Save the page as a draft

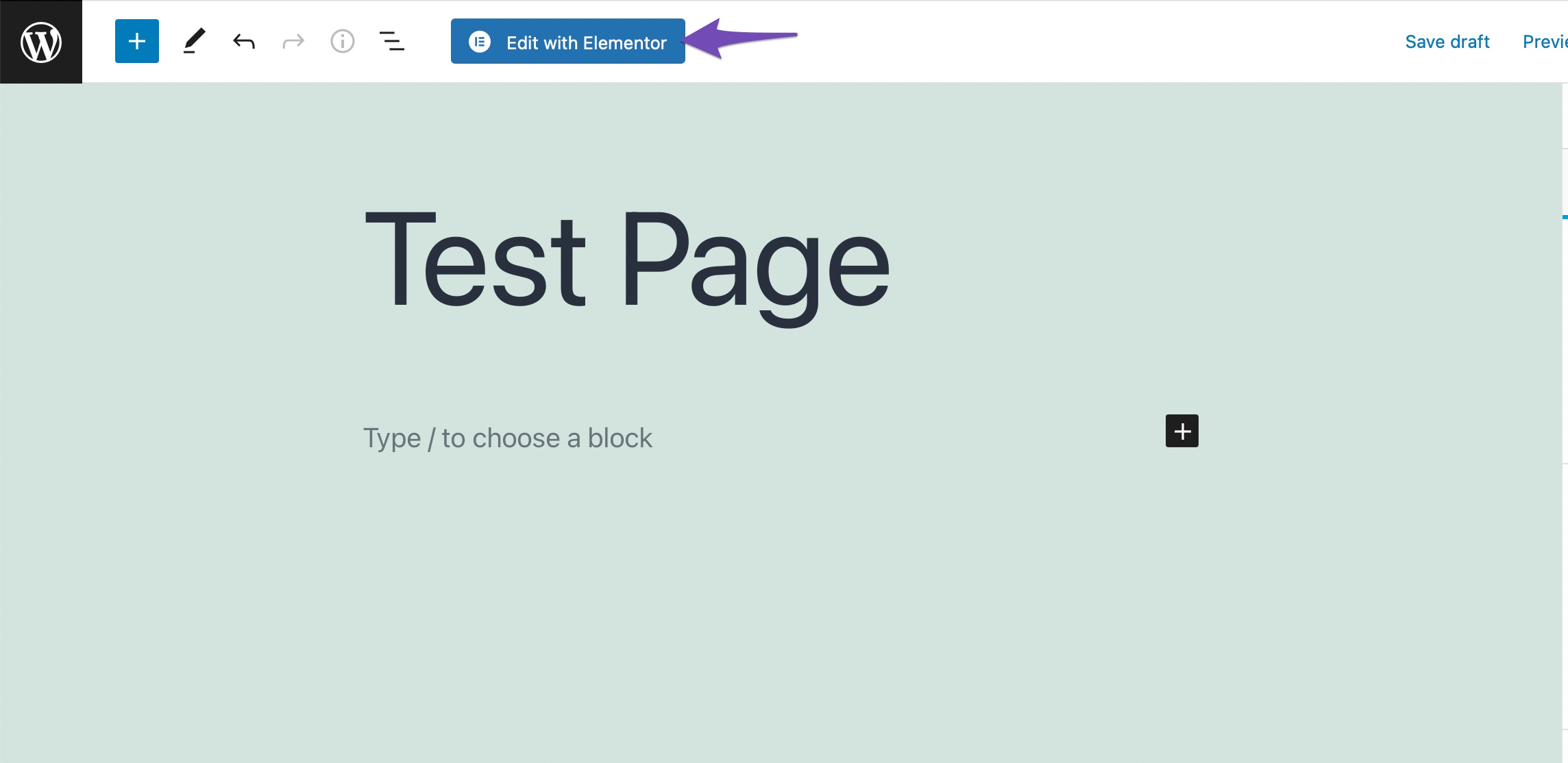(x=1447, y=41)
